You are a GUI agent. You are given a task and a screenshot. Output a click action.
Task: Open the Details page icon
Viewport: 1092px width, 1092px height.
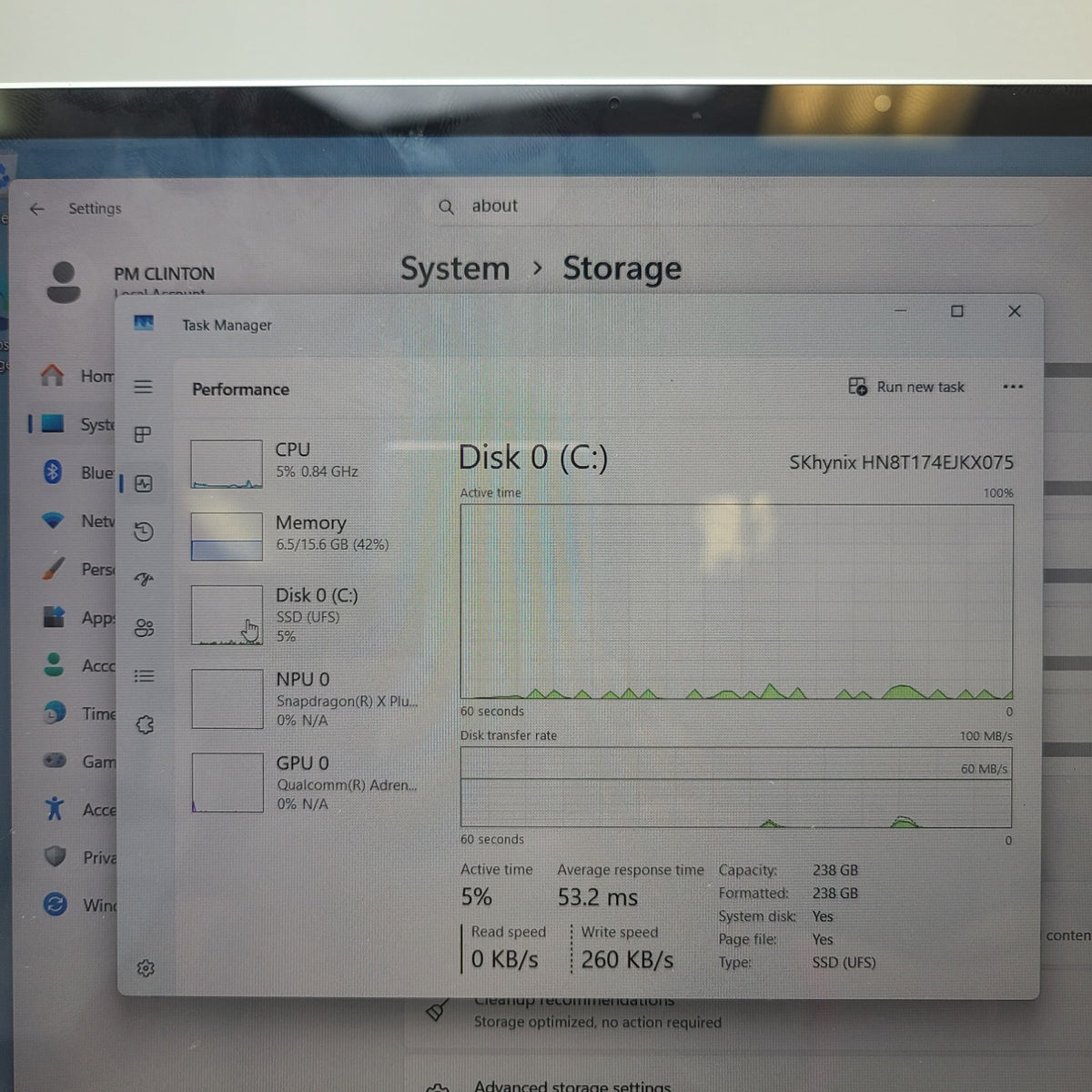tap(144, 676)
